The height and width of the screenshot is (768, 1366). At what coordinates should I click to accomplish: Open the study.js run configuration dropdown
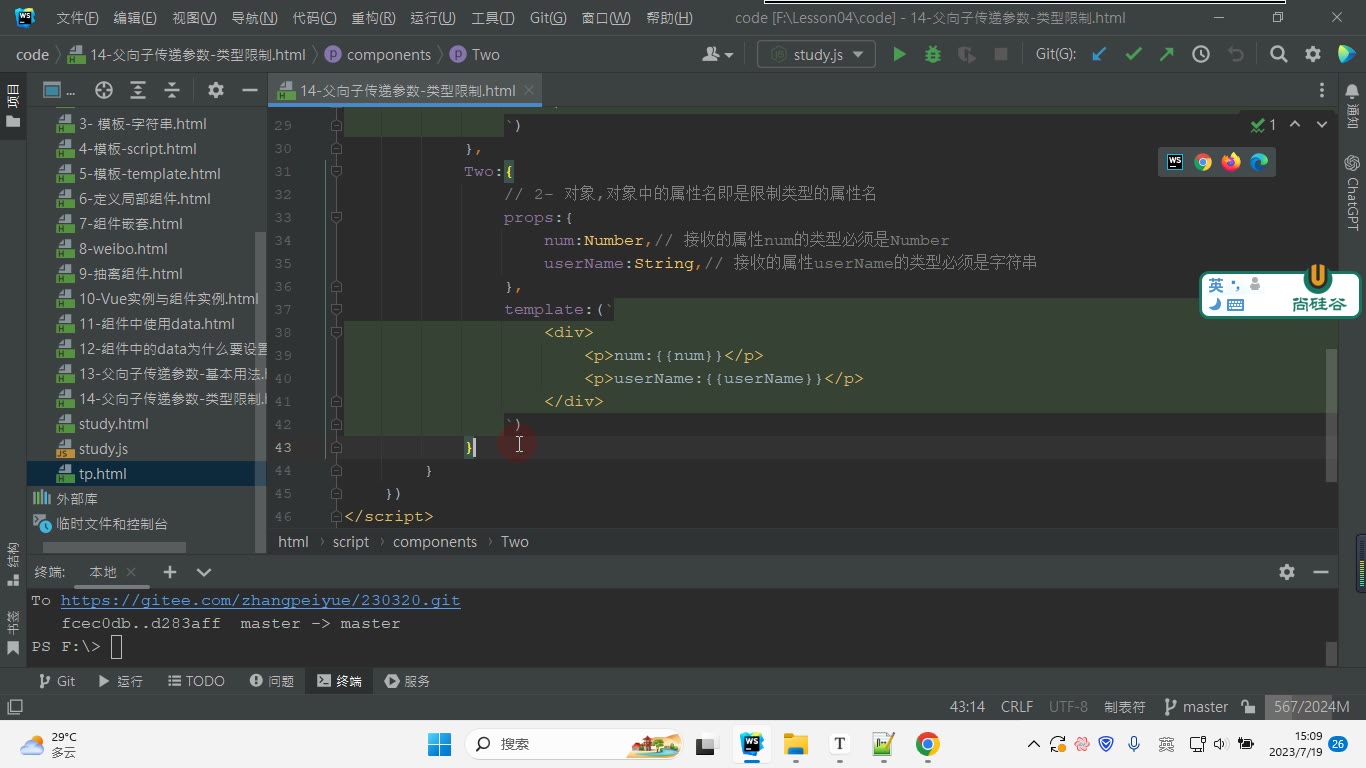point(816,55)
